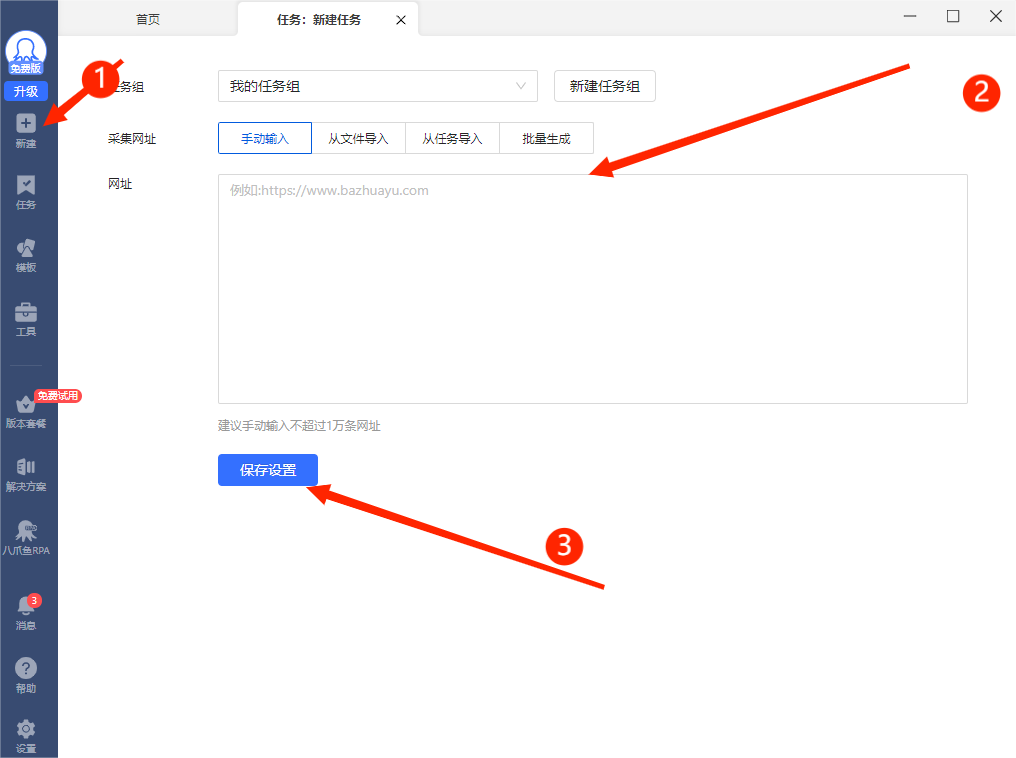Screen dimensions: 1016x758
Task: Click the 升级 upgrade badge
Action: (x=24, y=91)
